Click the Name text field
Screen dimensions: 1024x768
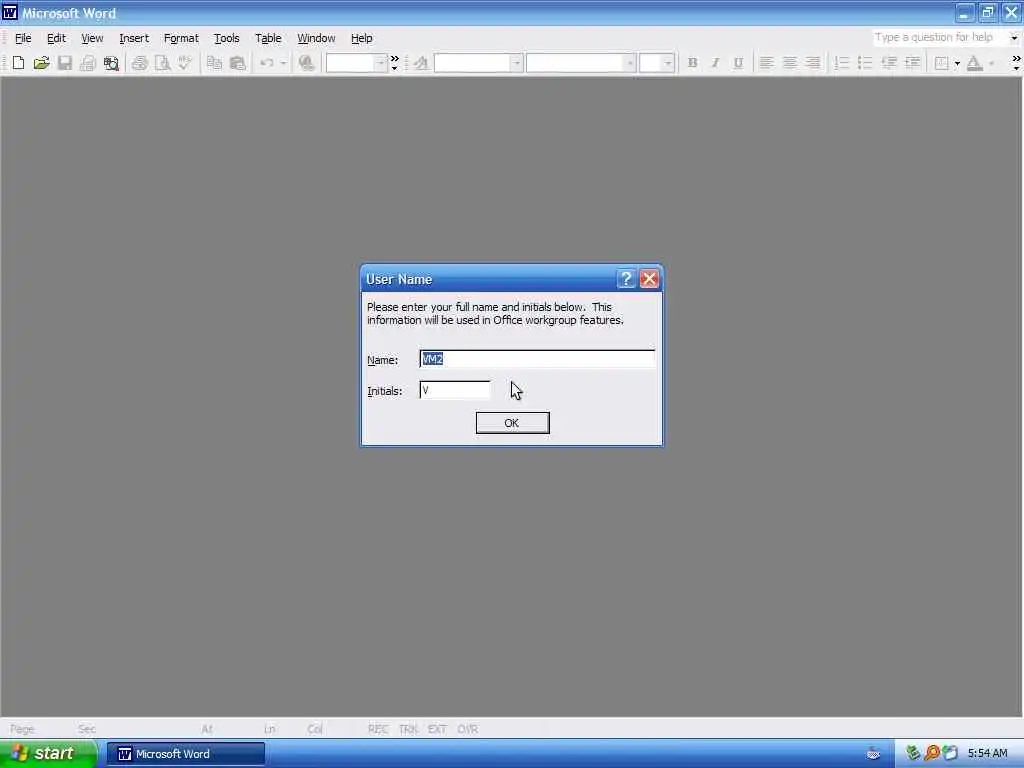point(537,359)
